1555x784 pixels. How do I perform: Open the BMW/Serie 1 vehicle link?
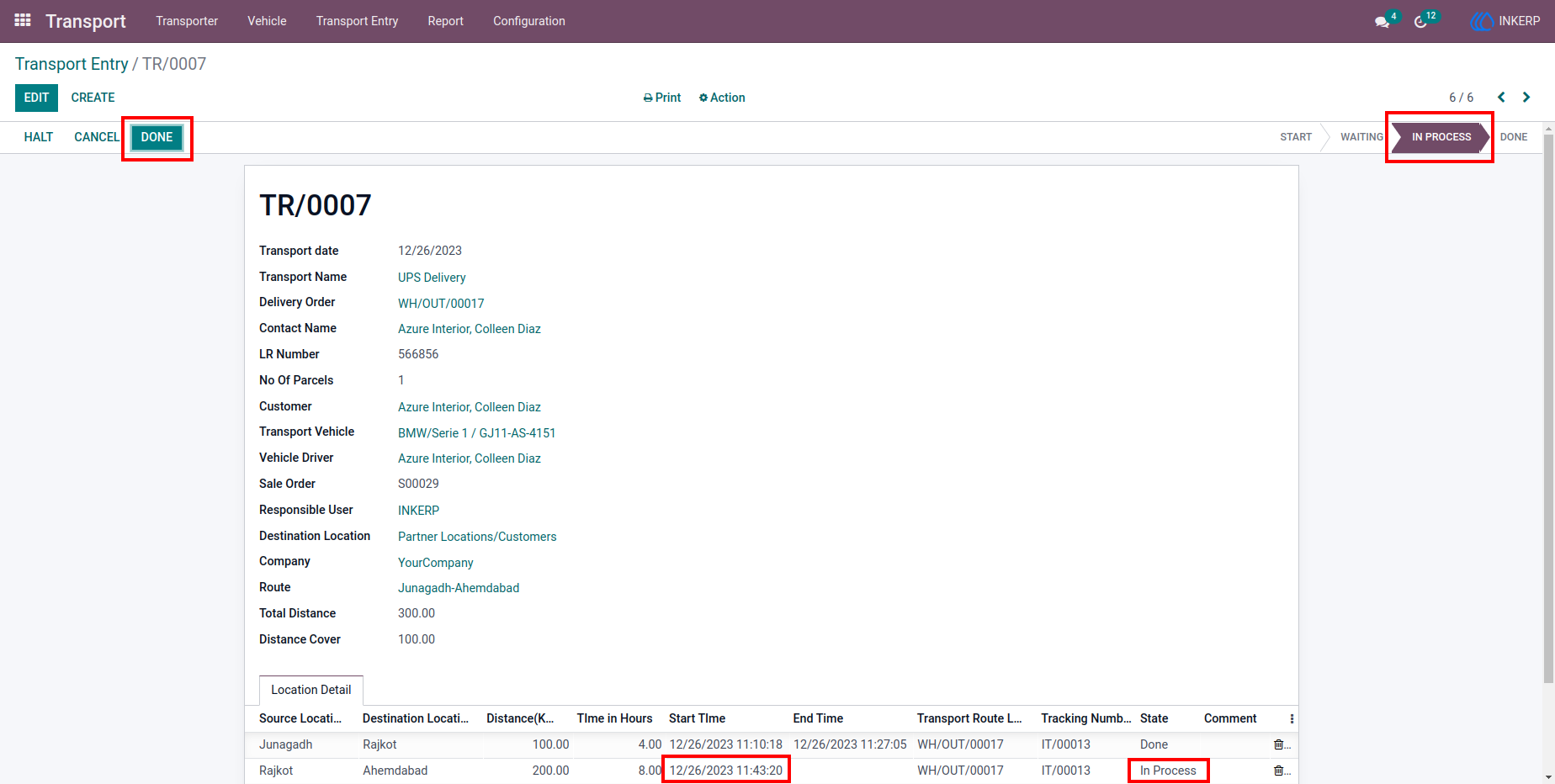tap(476, 433)
